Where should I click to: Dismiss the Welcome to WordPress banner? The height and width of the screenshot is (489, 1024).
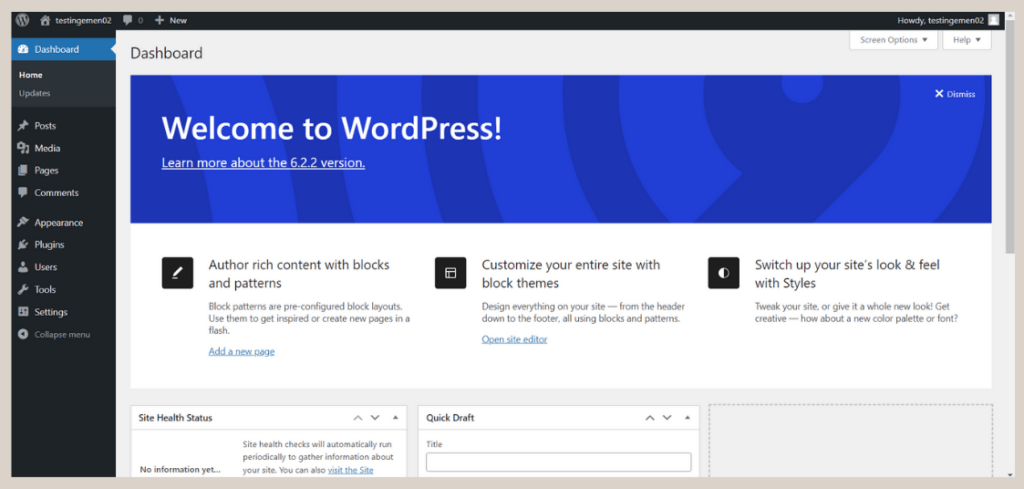(x=954, y=94)
